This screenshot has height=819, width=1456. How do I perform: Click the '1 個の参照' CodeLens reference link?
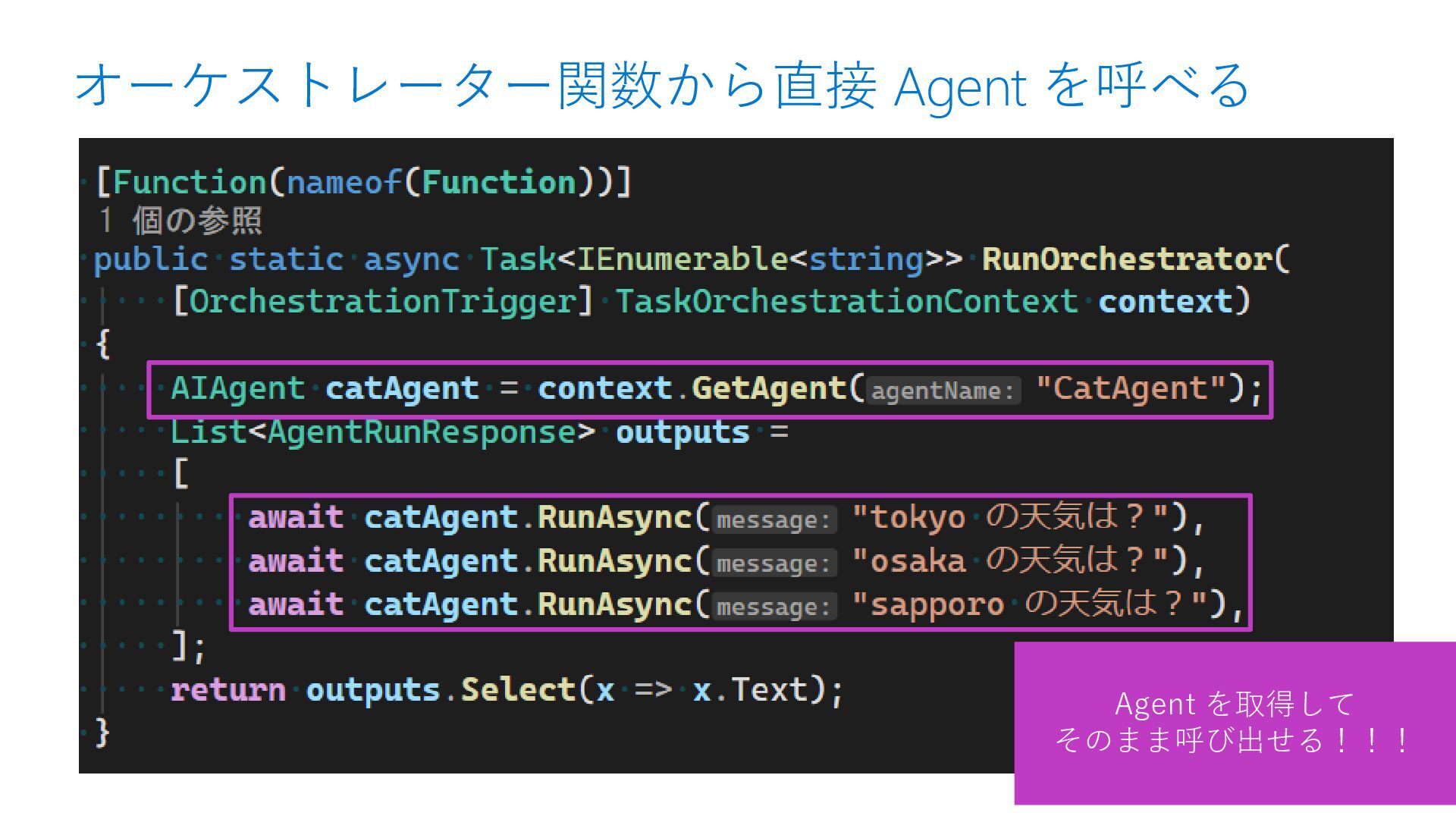[x=180, y=221]
